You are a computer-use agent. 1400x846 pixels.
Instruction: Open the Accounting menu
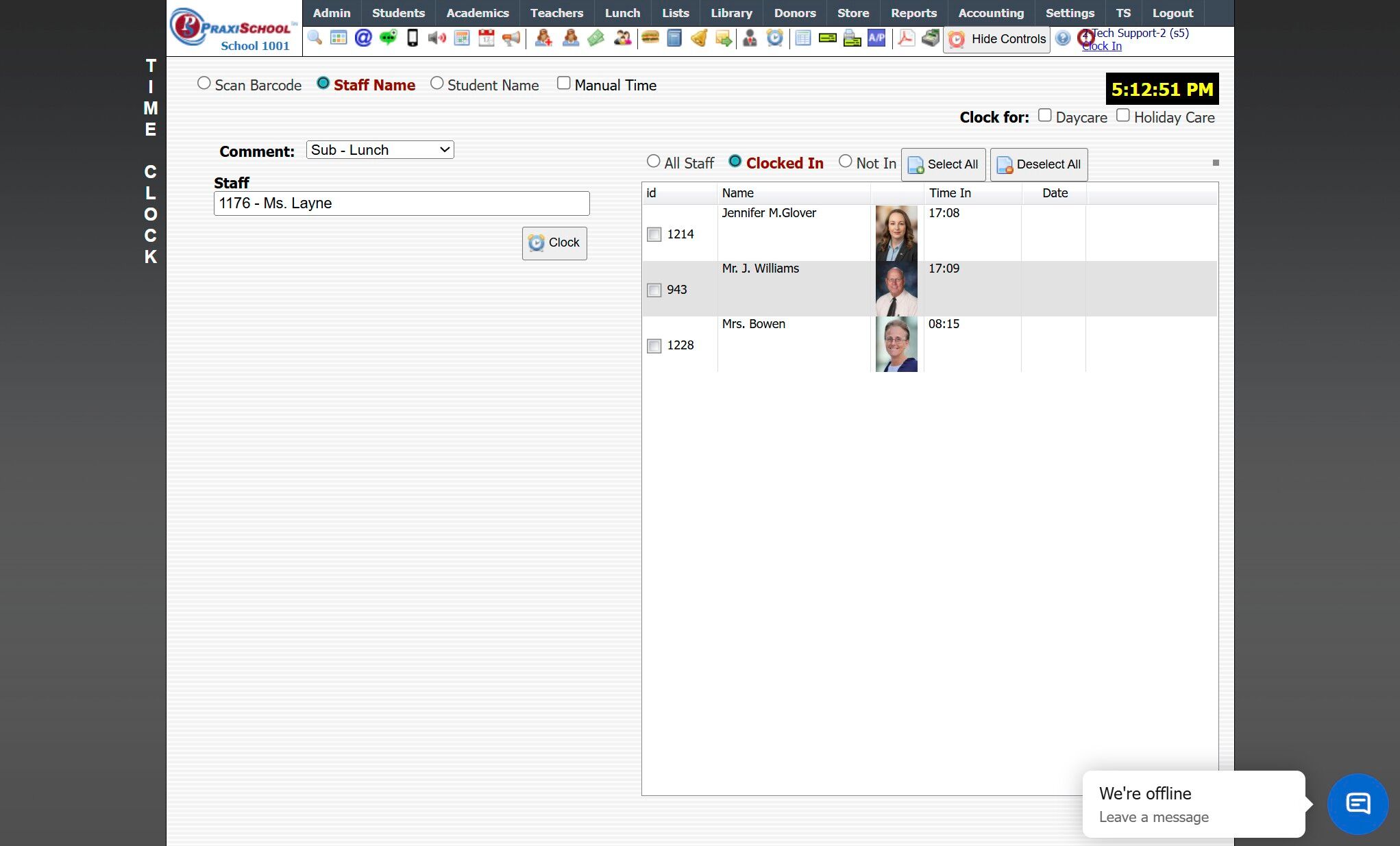[x=991, y=13]
